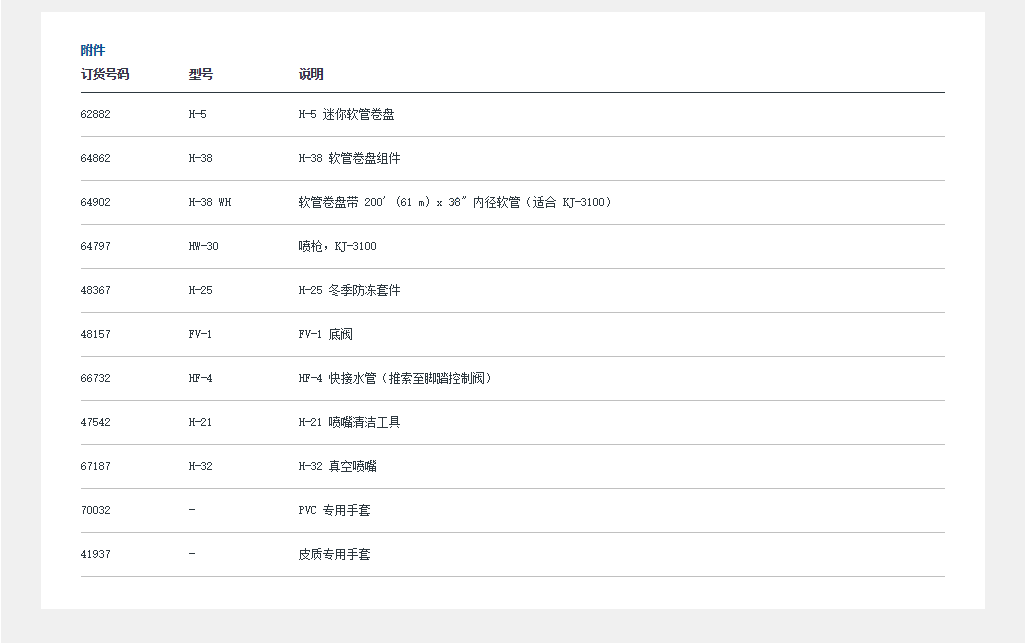The width and height of the screenshot is (1026, 643).
Task: Select order number 67187
Action: pyautogui.click(x=96, y=467)
